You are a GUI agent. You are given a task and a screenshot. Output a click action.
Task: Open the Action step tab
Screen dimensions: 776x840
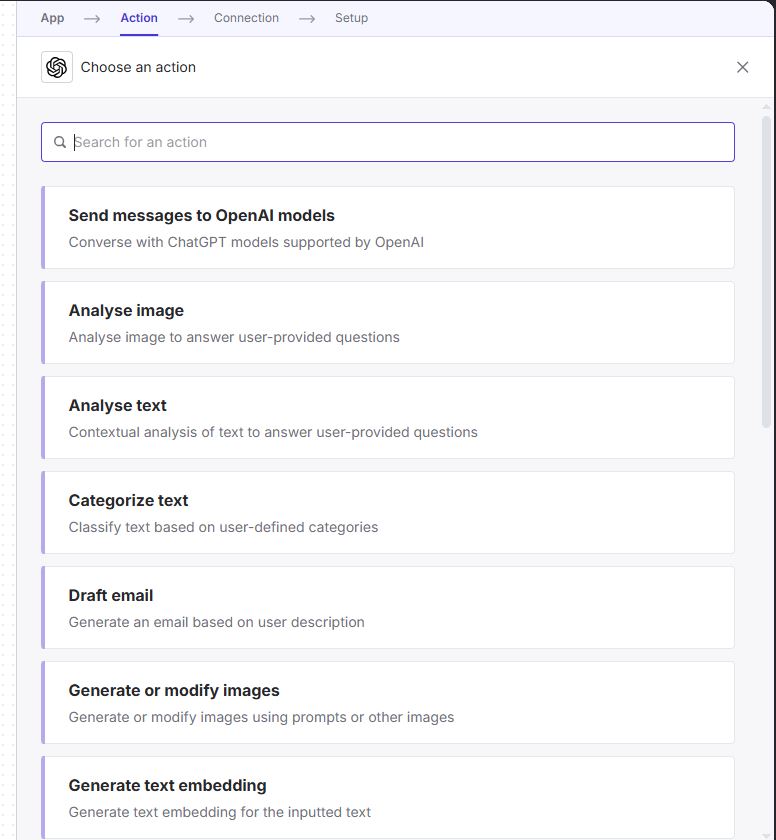(x=139, y=18)
